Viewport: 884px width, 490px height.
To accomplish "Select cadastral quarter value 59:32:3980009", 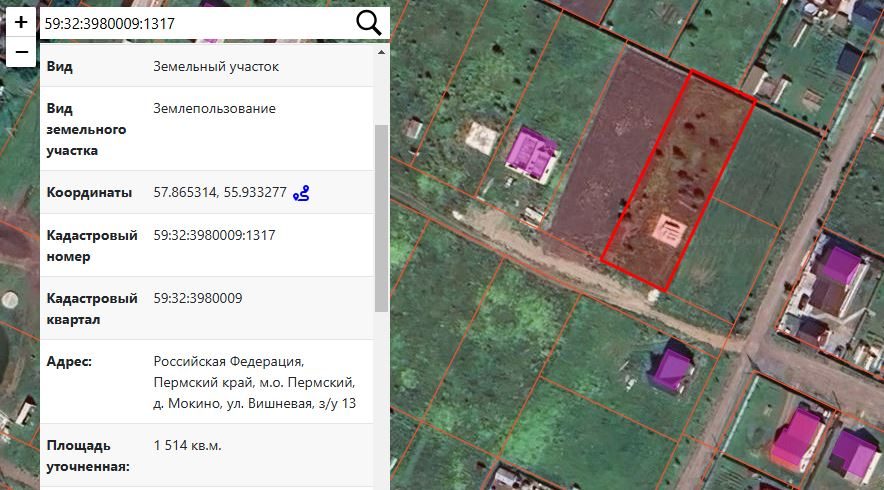I will coord(198,298).
